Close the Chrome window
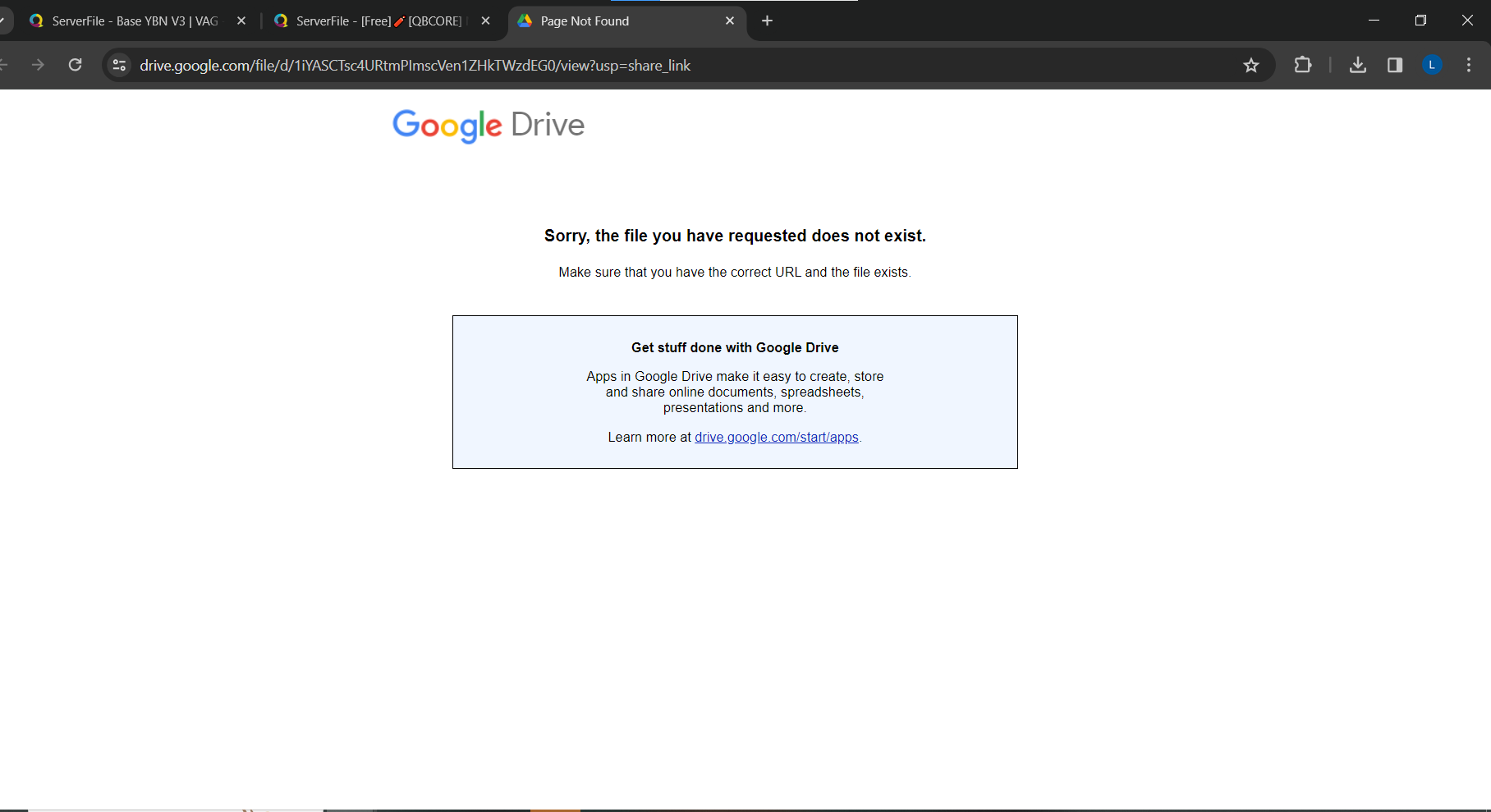 (x=1467, y=21)
